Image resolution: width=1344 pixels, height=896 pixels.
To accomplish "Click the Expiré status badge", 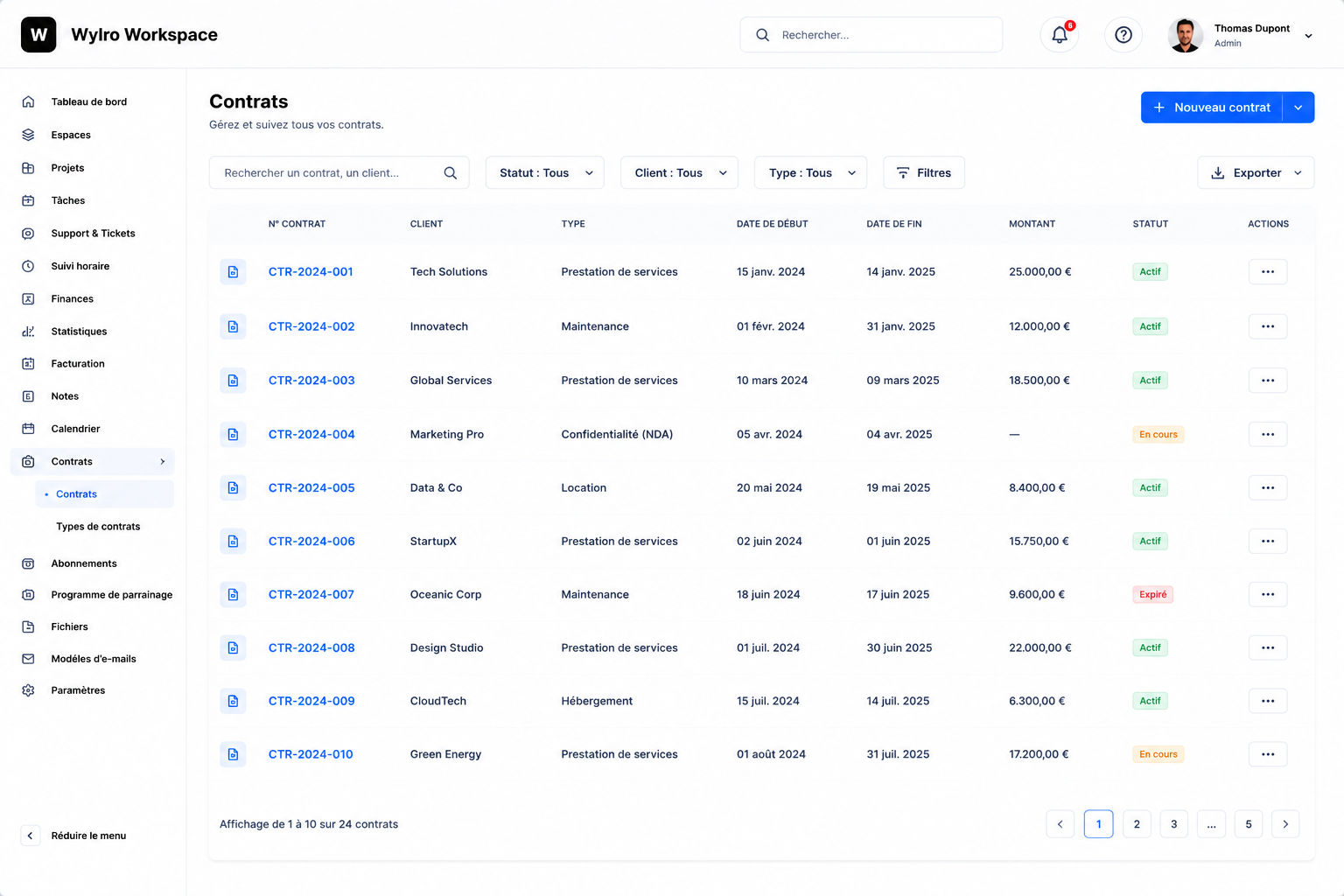I will tap(1152, 595).
